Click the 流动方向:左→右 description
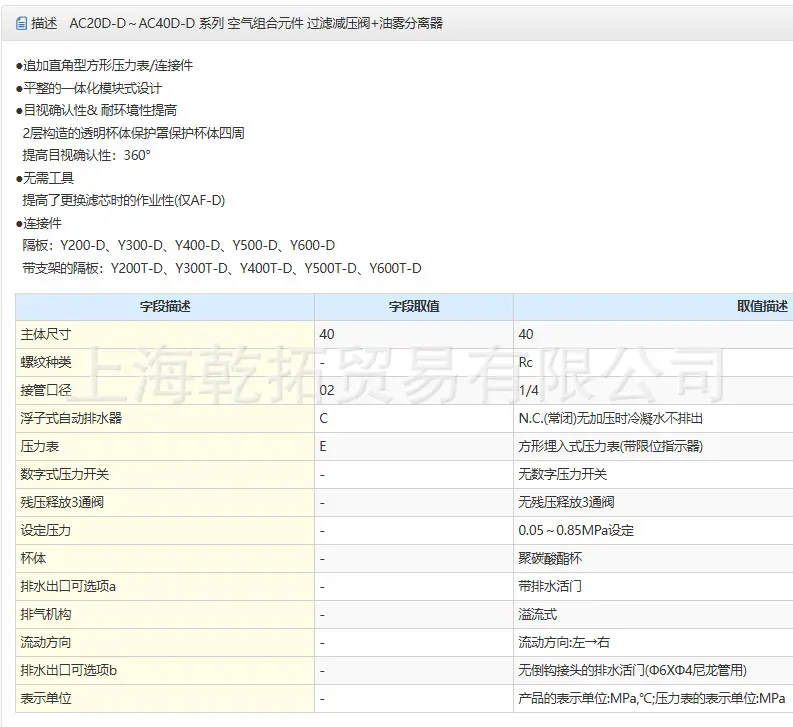The image size is (793, 727). click(x=564, y=643)
